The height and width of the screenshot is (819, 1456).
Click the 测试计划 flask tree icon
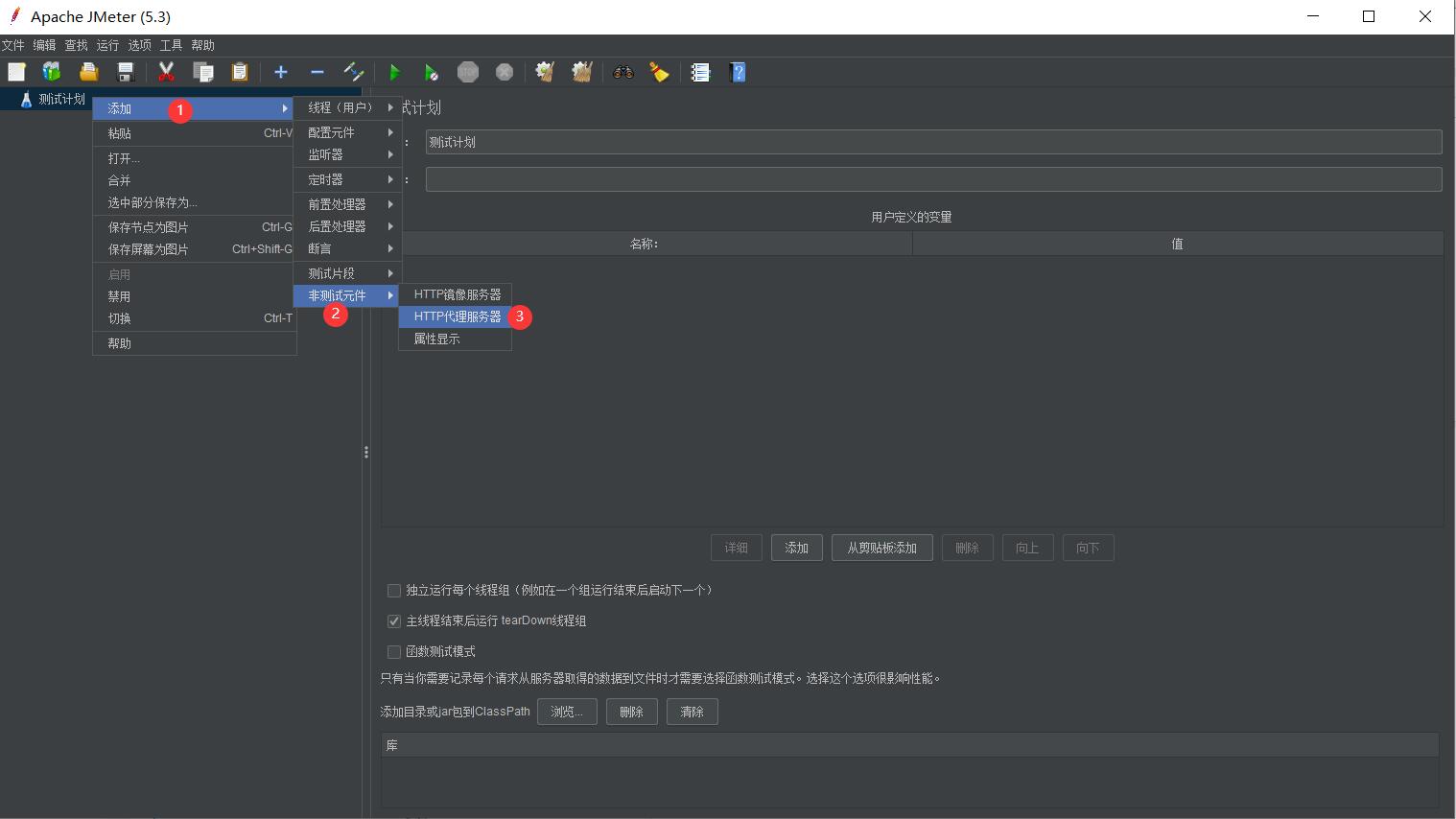point(26,99)
